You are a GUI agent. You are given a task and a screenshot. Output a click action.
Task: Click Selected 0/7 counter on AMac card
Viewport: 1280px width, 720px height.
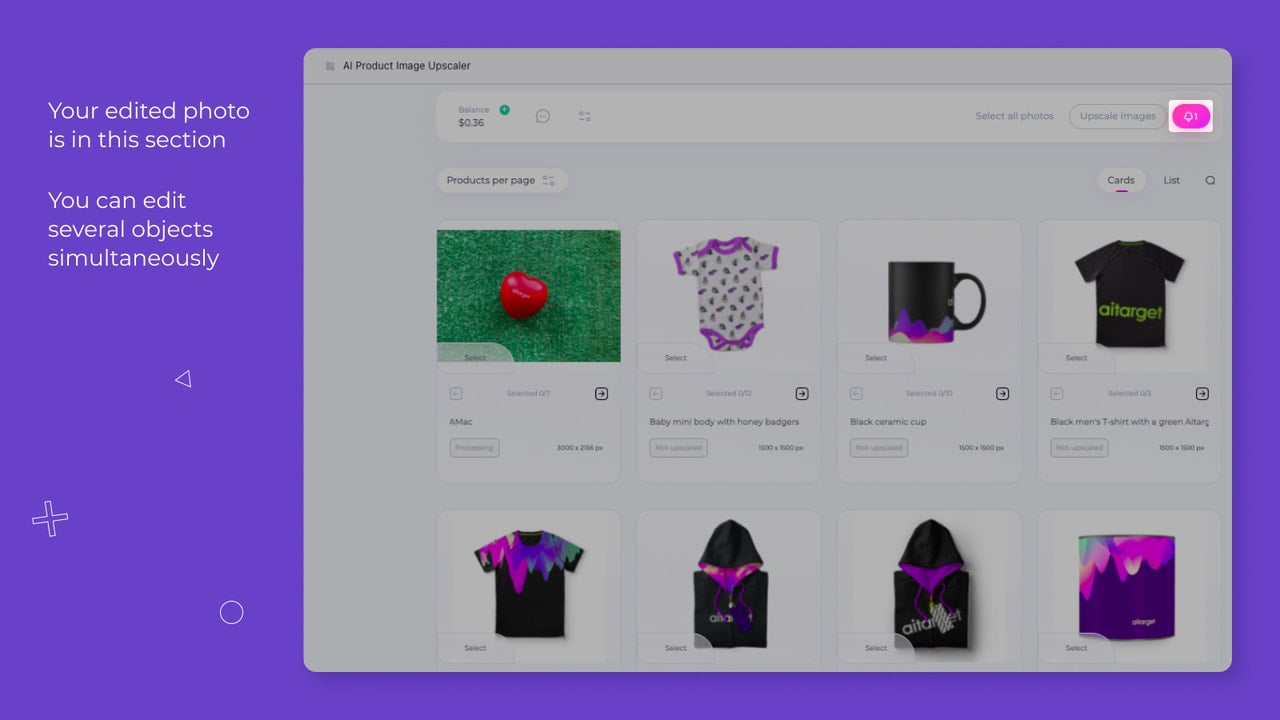[x=528, y=394]
